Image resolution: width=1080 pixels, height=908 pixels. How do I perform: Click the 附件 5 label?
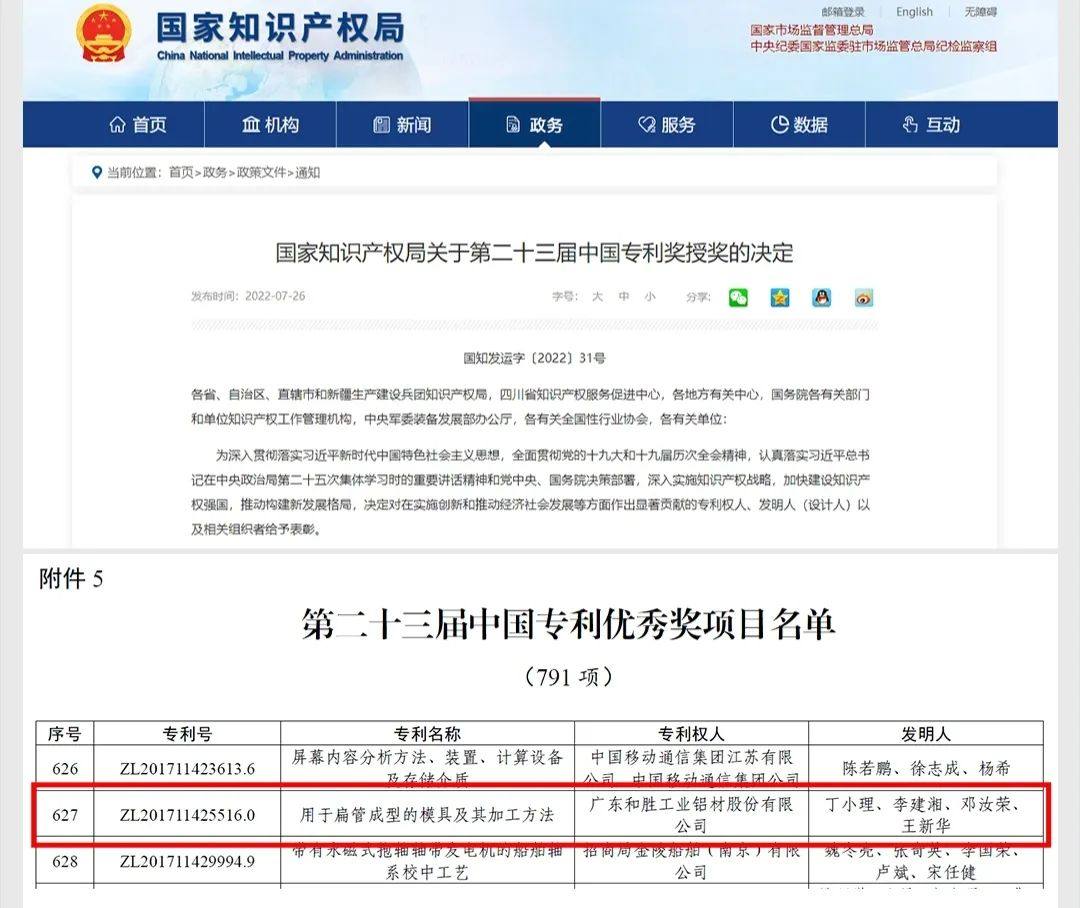[71, 579]
